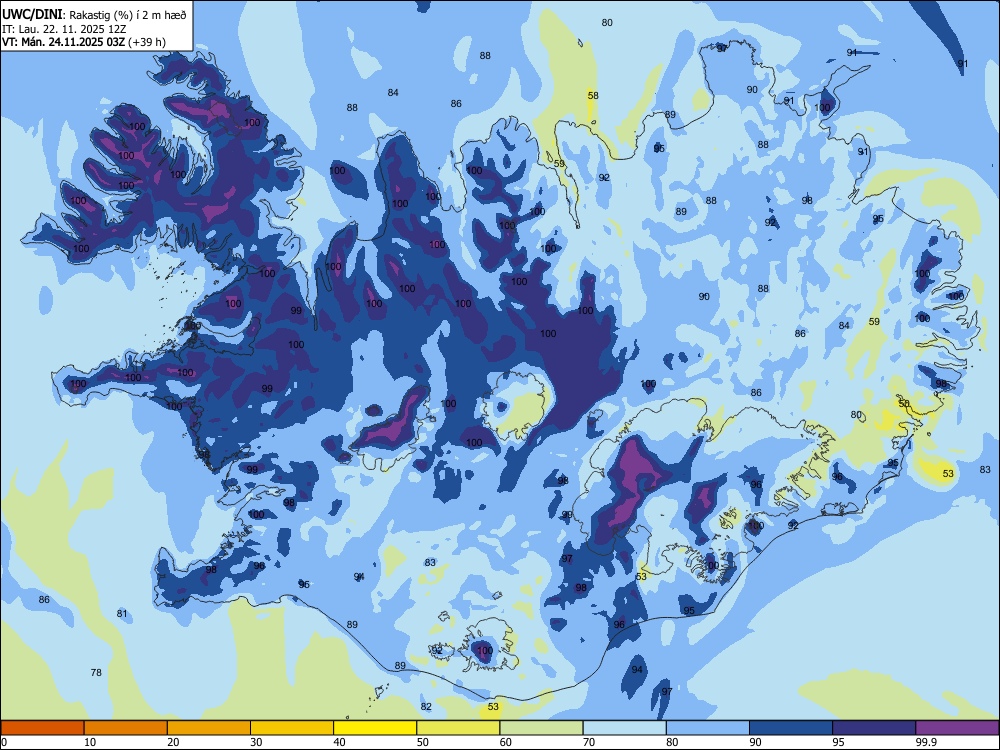Pick the light green 60–70 legend swatch
1000x750 pixels.
pos(541,728)
